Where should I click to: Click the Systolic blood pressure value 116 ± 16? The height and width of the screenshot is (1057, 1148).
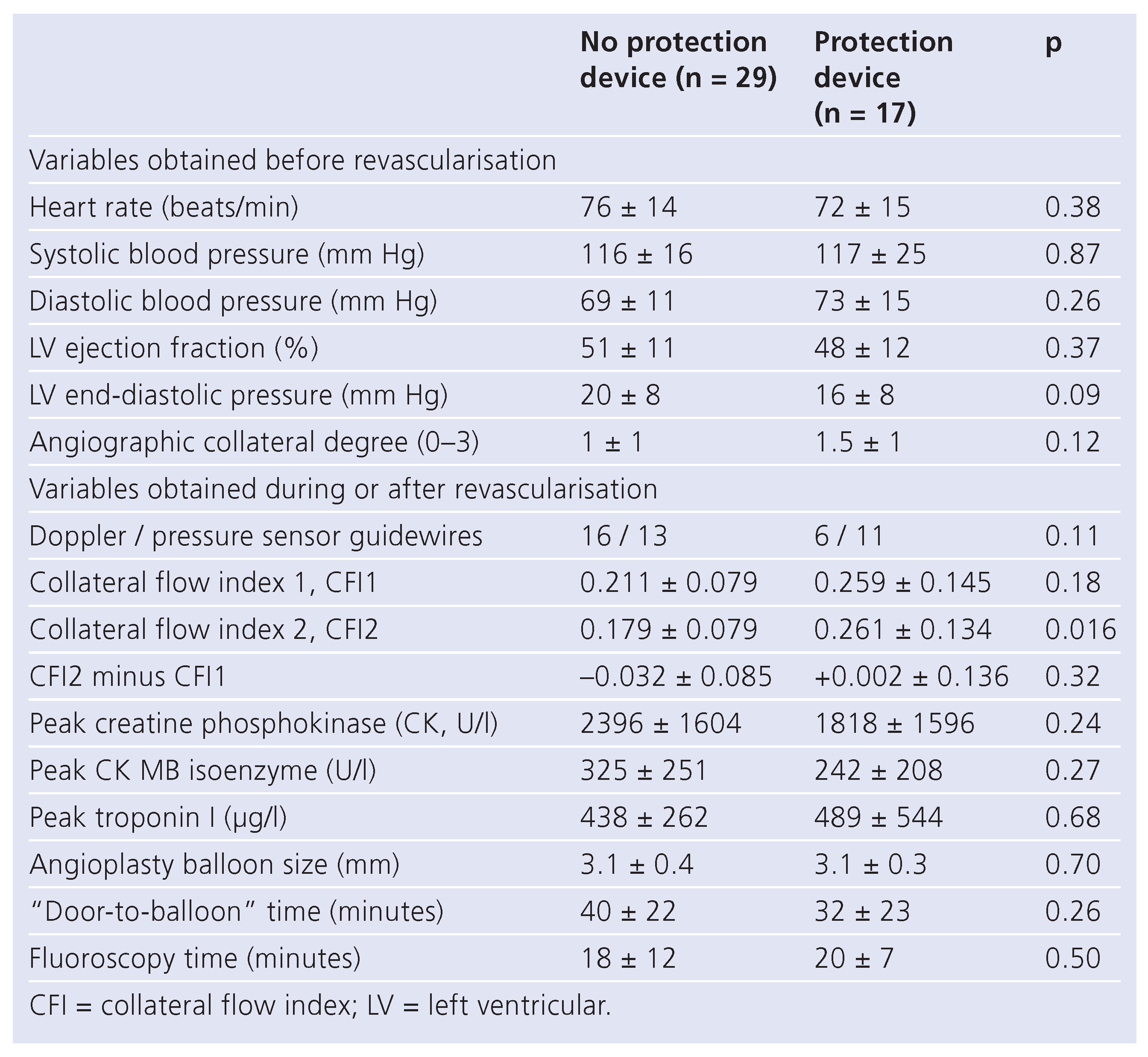636,254
